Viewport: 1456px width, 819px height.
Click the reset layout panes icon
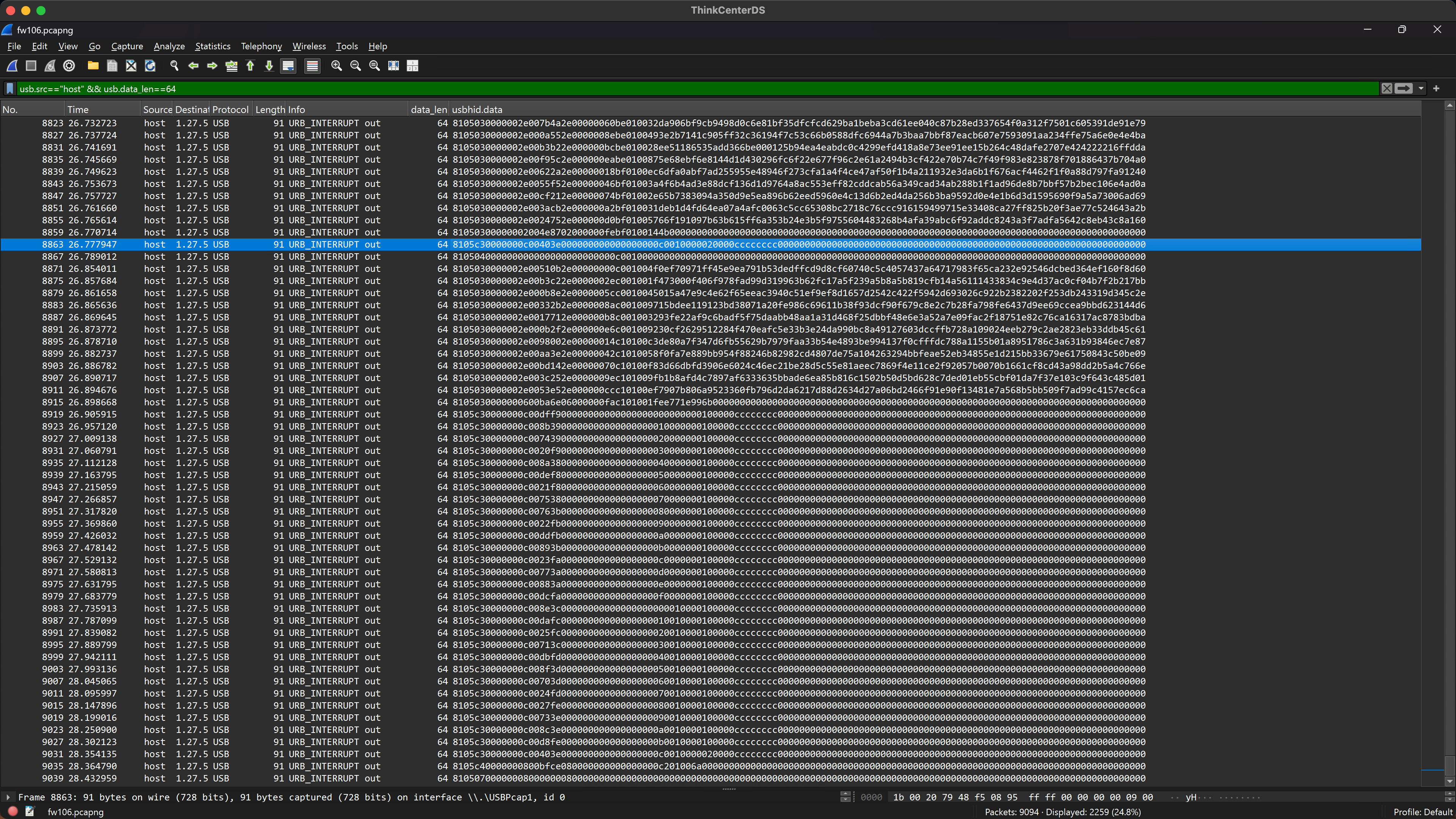(x=413, y=66)
